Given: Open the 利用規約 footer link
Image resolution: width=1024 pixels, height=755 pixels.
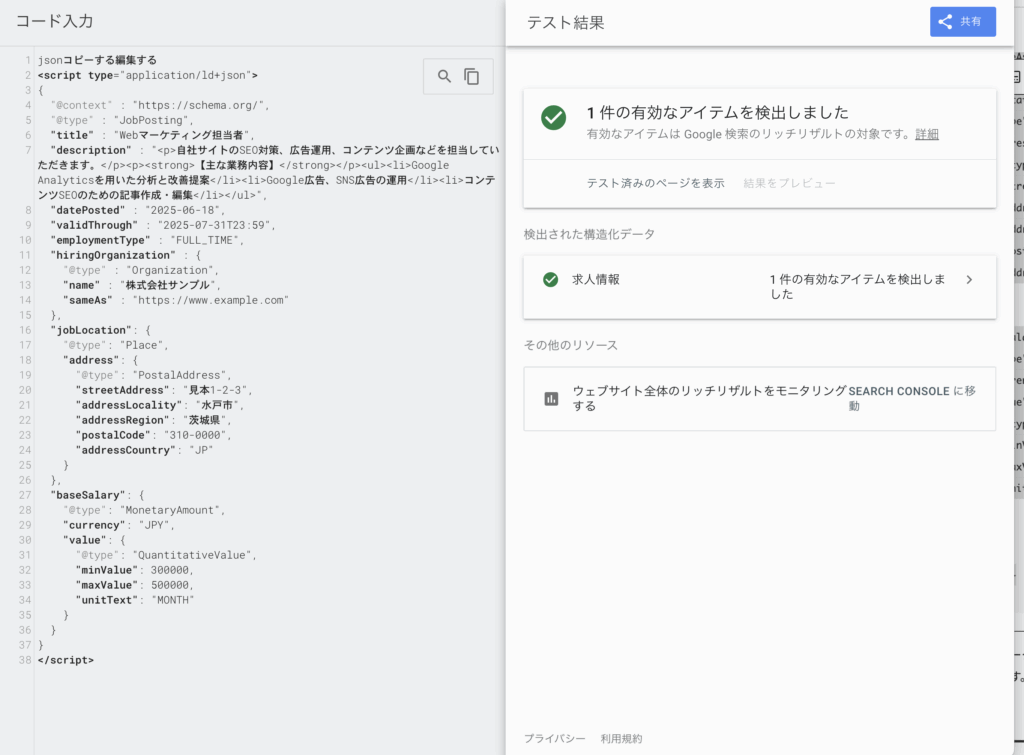Looking at the screenshot, I should [621, 739].
